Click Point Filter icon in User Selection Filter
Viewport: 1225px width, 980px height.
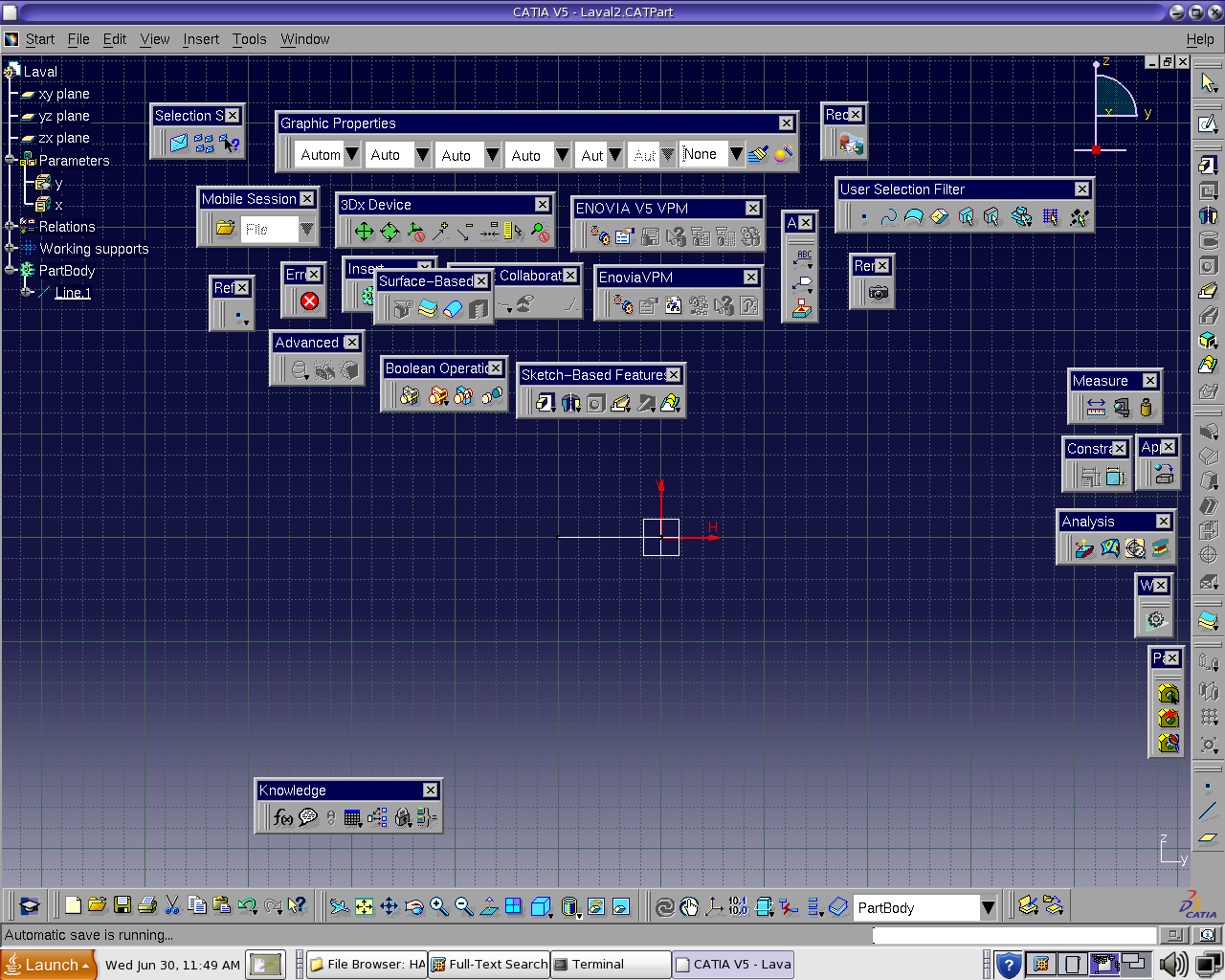(x=864, y=217)
